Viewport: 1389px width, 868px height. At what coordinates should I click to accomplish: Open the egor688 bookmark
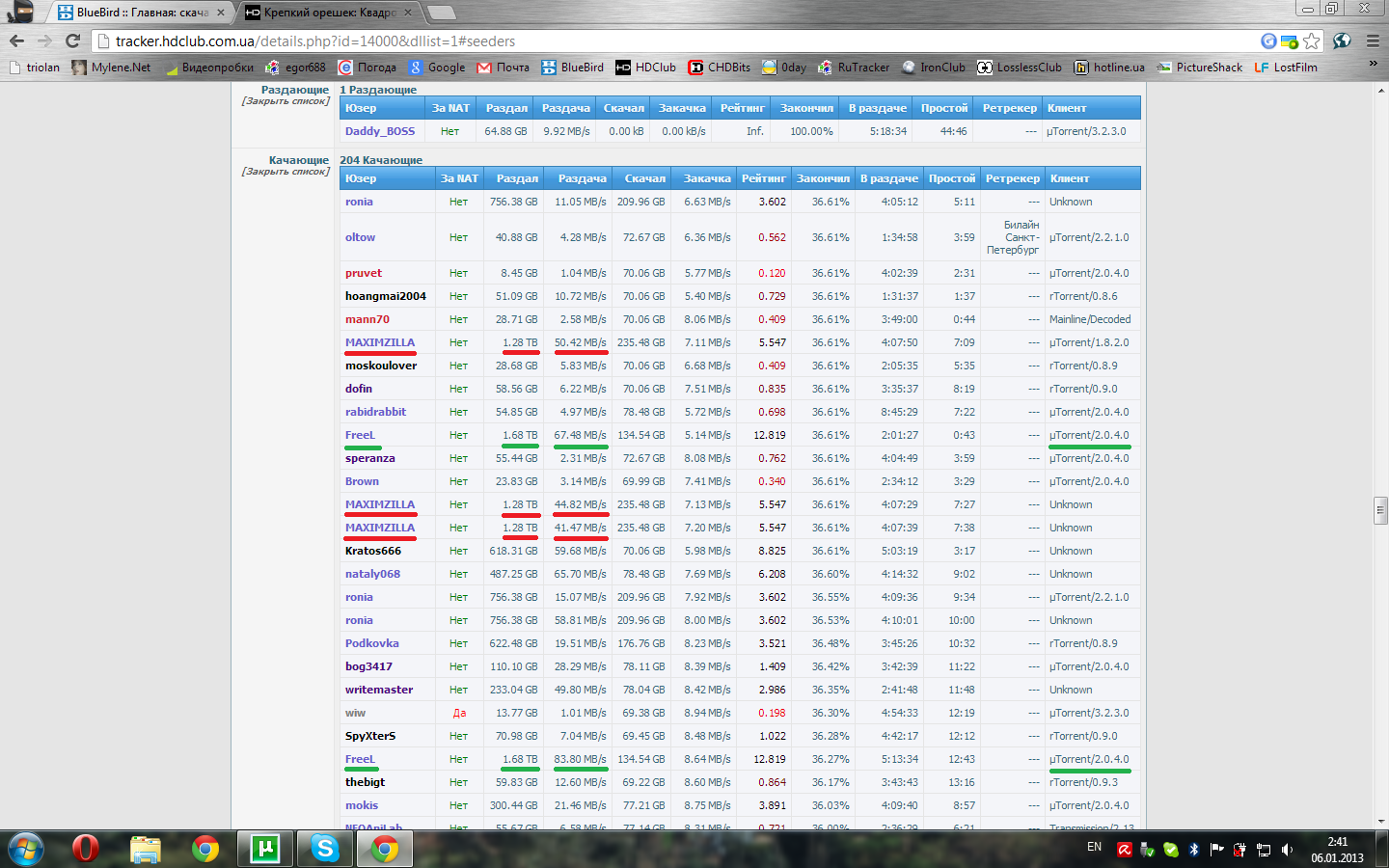tap(295, 68)
